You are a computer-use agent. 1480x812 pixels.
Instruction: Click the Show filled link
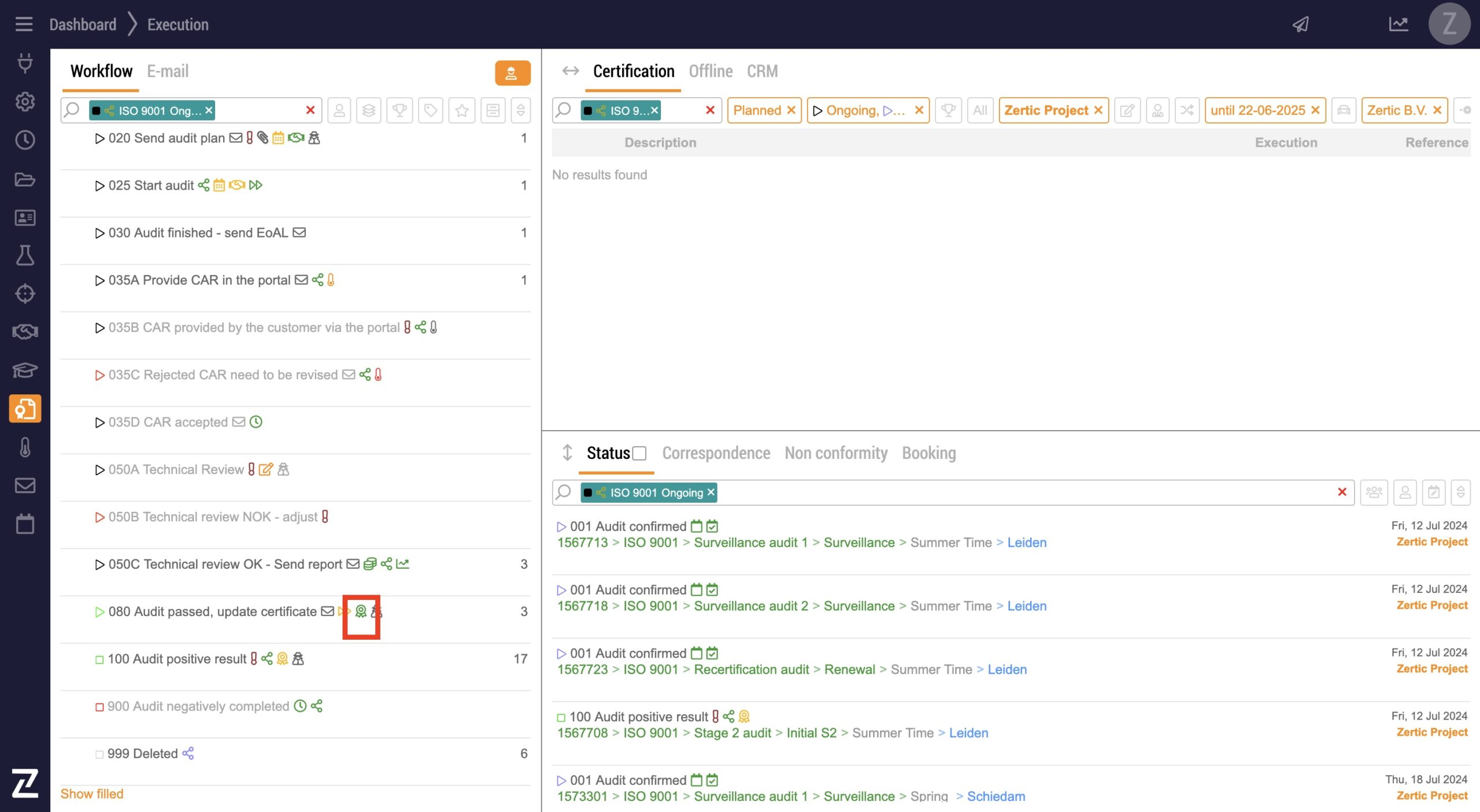(x=92, y=794)
